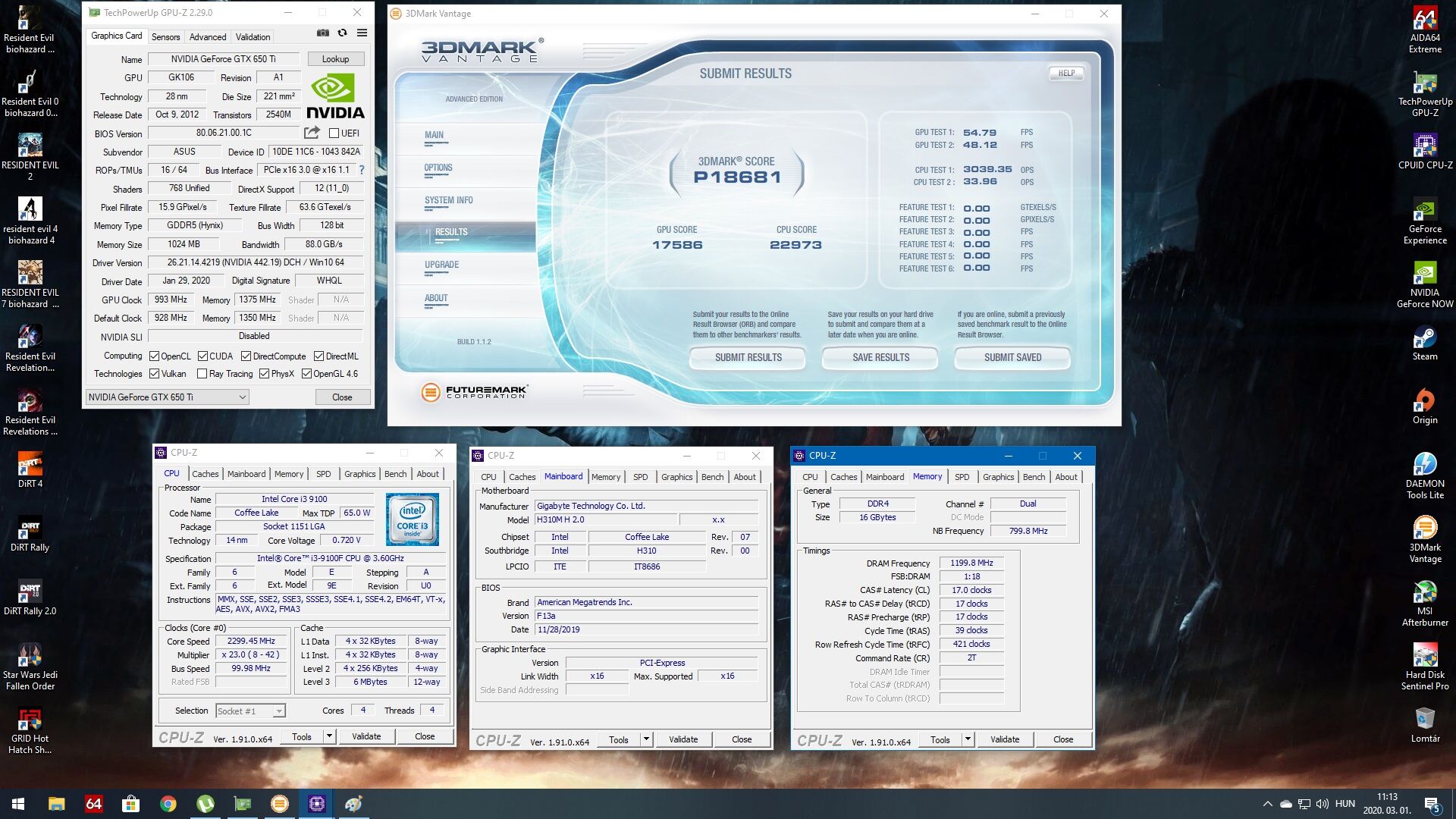Click the GPU-Z screenshot camera icon
This screenshot has width=1456, height=819.
[x=323, y=33]
